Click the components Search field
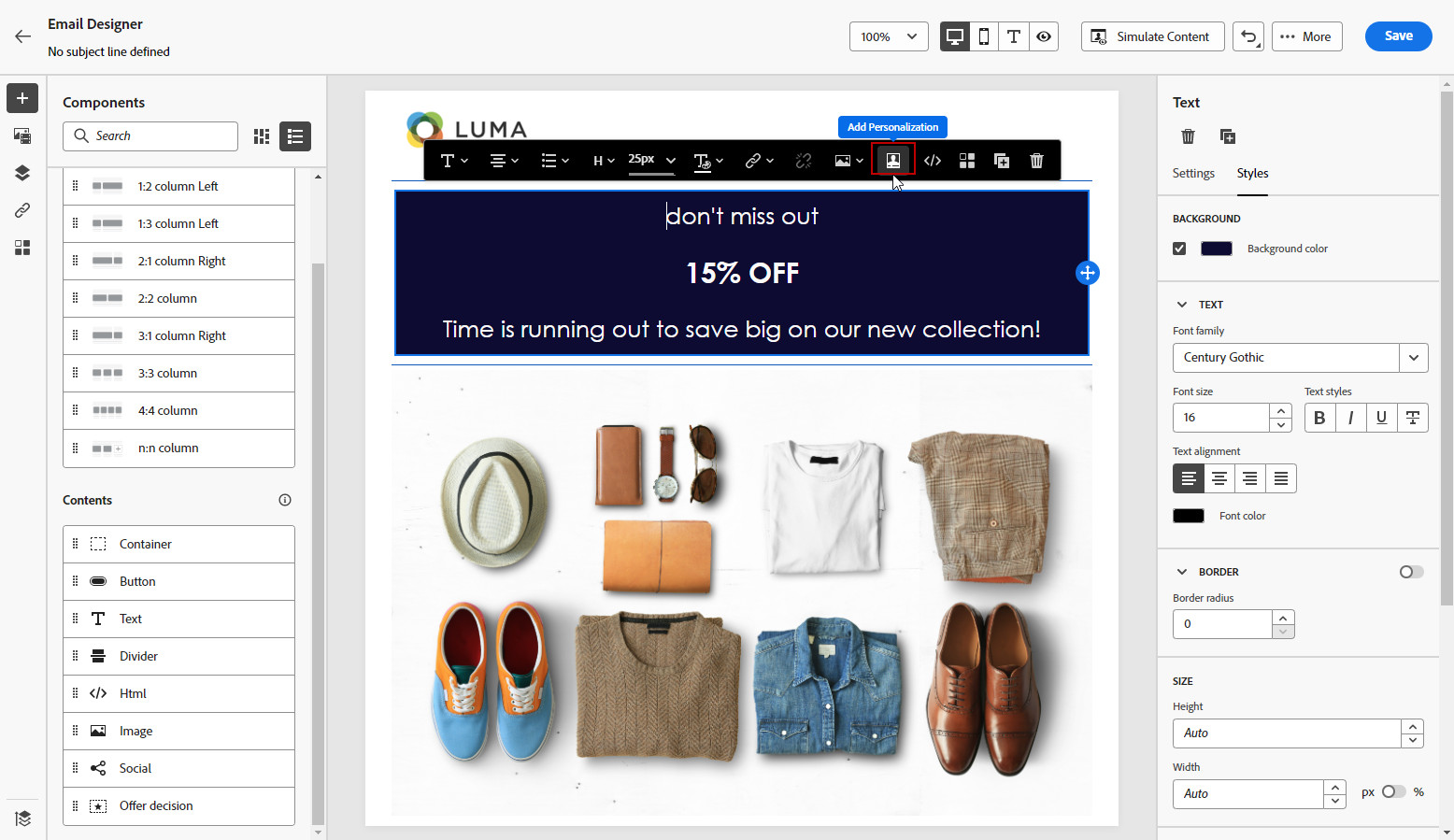The height and width of the screenshot is (840, 1454). tap(150, 136)
